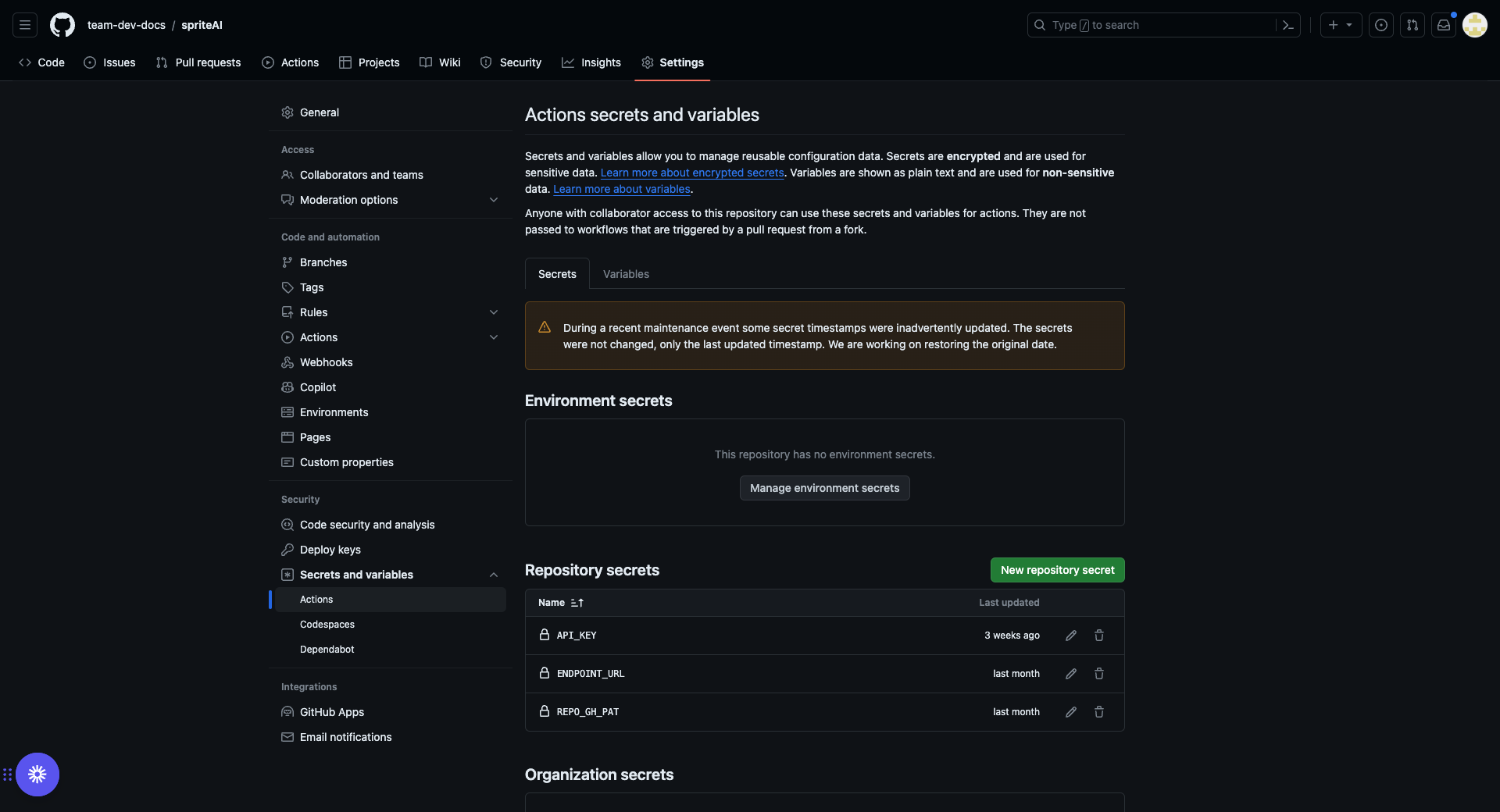Click the trash icon for ENDPOINT_URL
The height and width of the screenshot is (812, 1500).
1099,674
